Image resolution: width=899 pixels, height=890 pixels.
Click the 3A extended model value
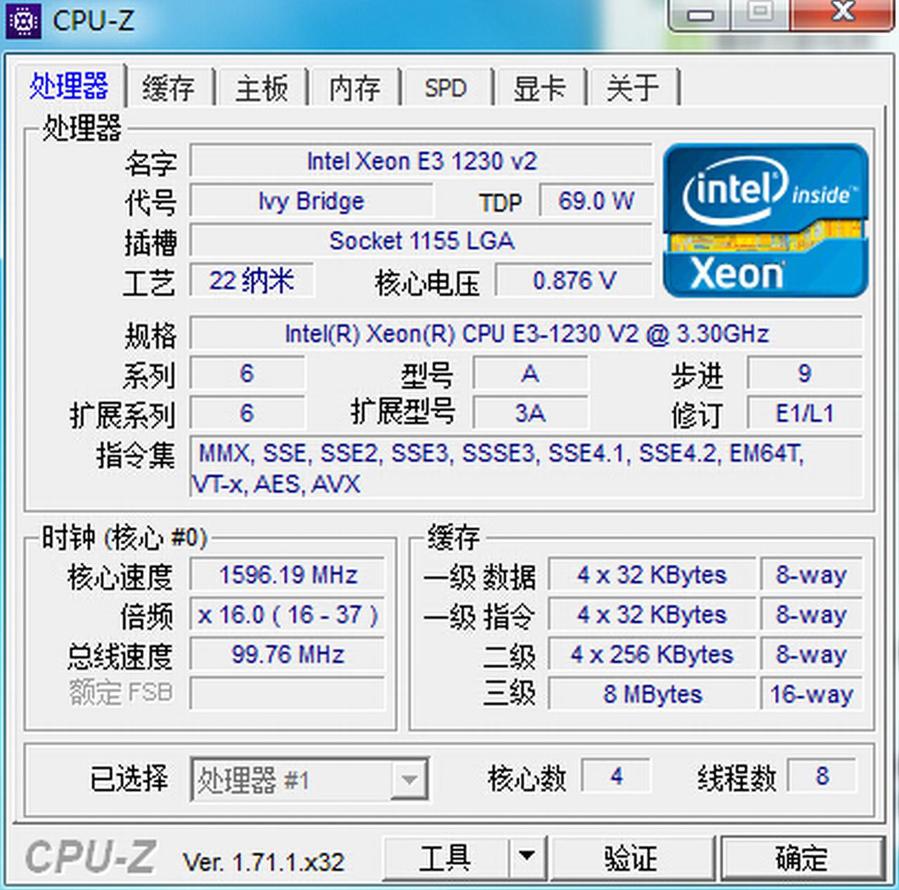tap(530, 413)
